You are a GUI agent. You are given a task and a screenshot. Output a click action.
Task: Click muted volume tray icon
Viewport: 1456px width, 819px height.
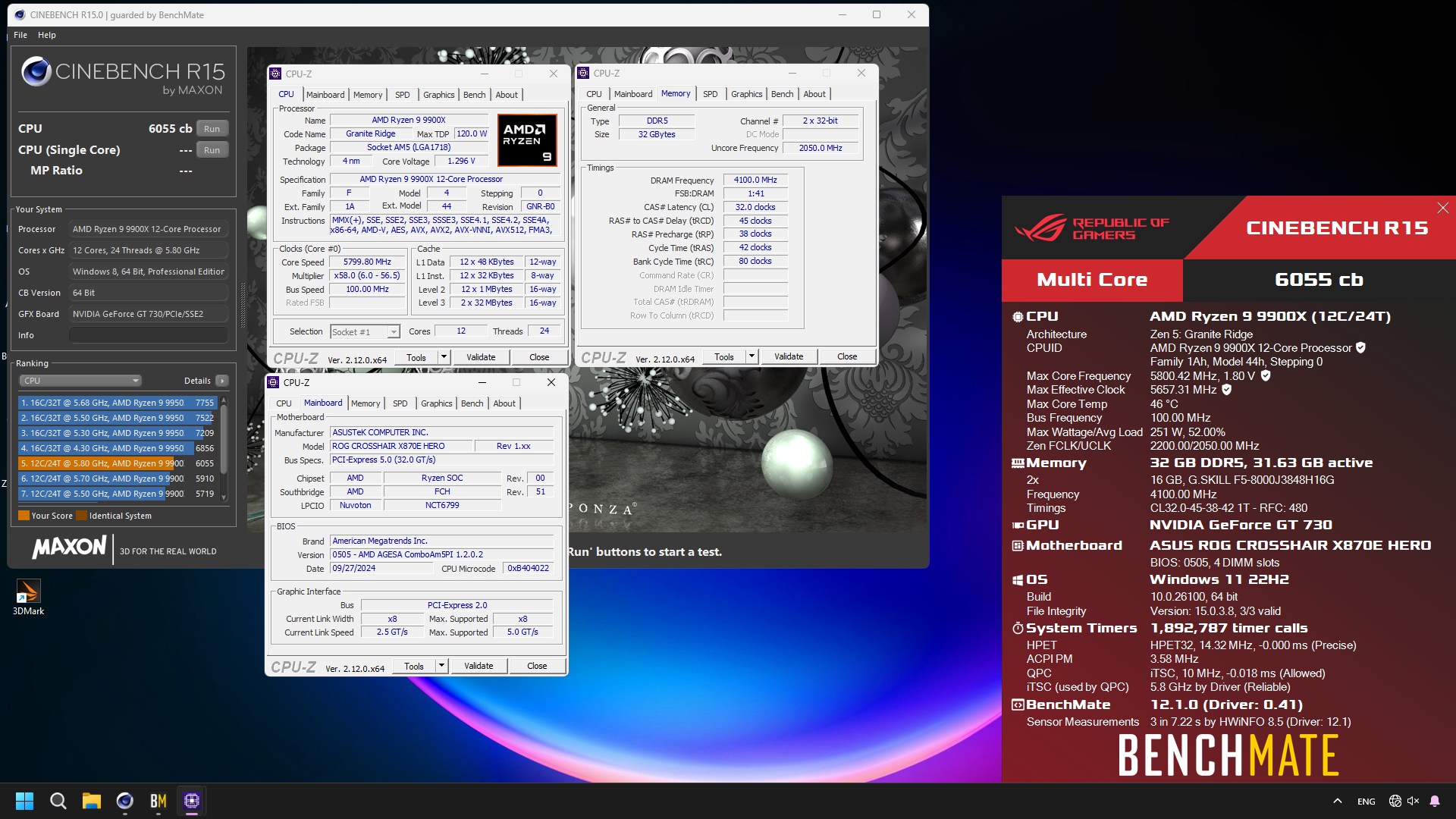(1413, 801)
